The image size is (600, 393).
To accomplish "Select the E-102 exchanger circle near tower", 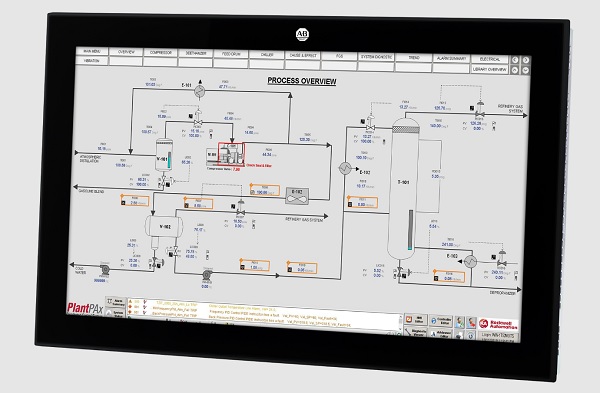I will 345,168.
